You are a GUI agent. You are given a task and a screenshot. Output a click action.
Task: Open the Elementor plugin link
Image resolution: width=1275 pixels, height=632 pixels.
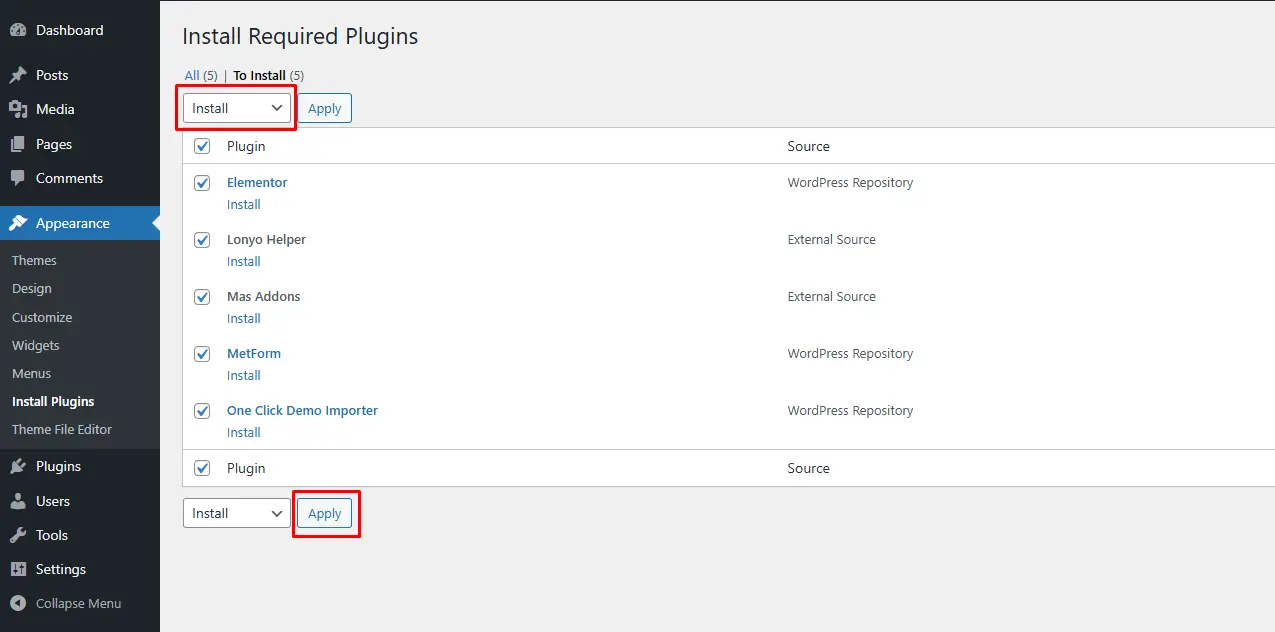pyautogui.click(x=257, y=182)
